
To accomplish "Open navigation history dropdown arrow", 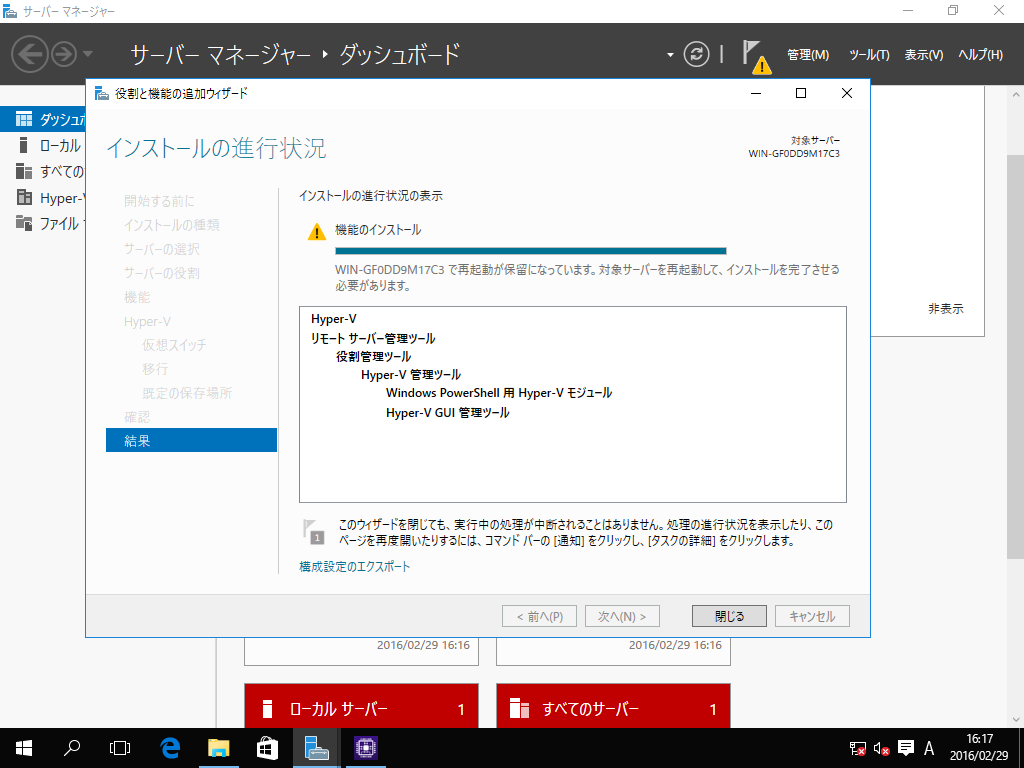I will (x=88, y=54).
